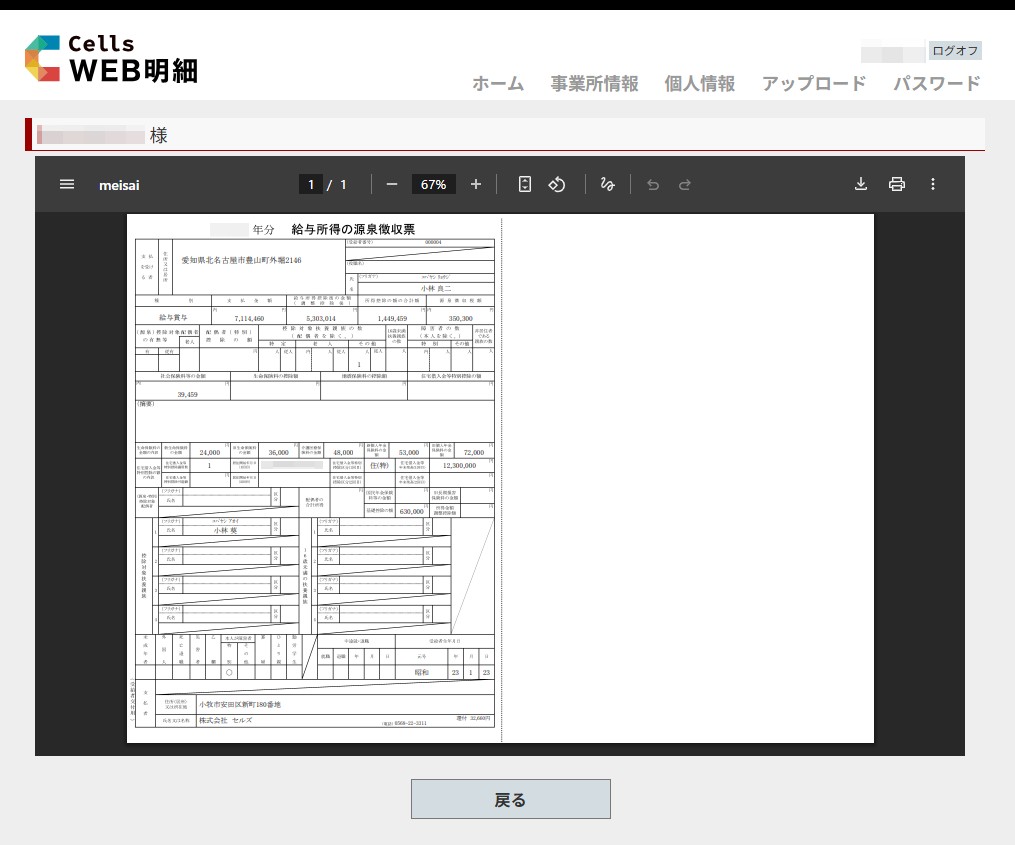
Task: Download the meisai PDF
Action: point(860,184)
